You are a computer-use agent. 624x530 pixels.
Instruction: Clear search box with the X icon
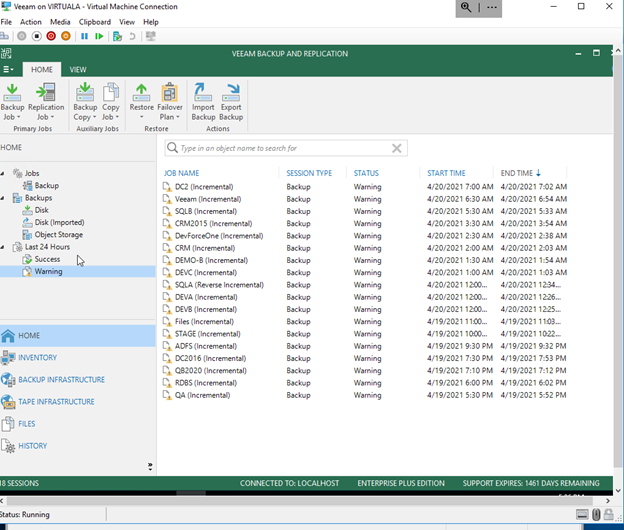point(396,148)
